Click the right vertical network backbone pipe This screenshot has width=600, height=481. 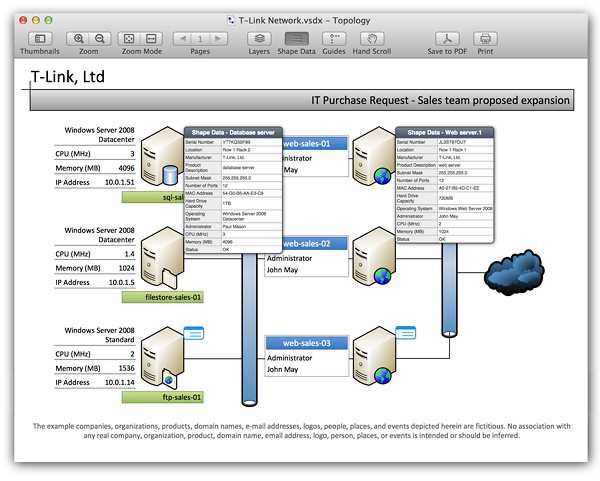coord(450,290)
